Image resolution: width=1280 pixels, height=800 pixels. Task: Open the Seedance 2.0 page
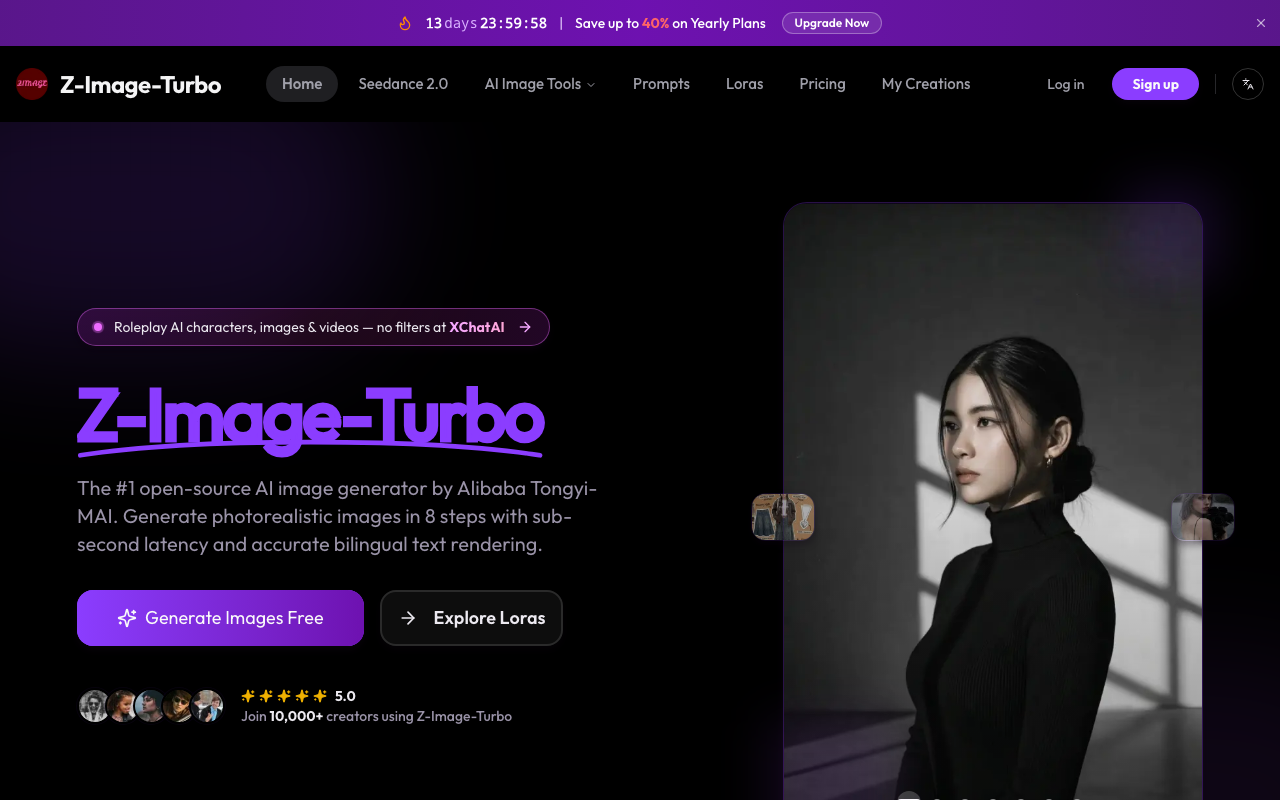click(403, 84)
